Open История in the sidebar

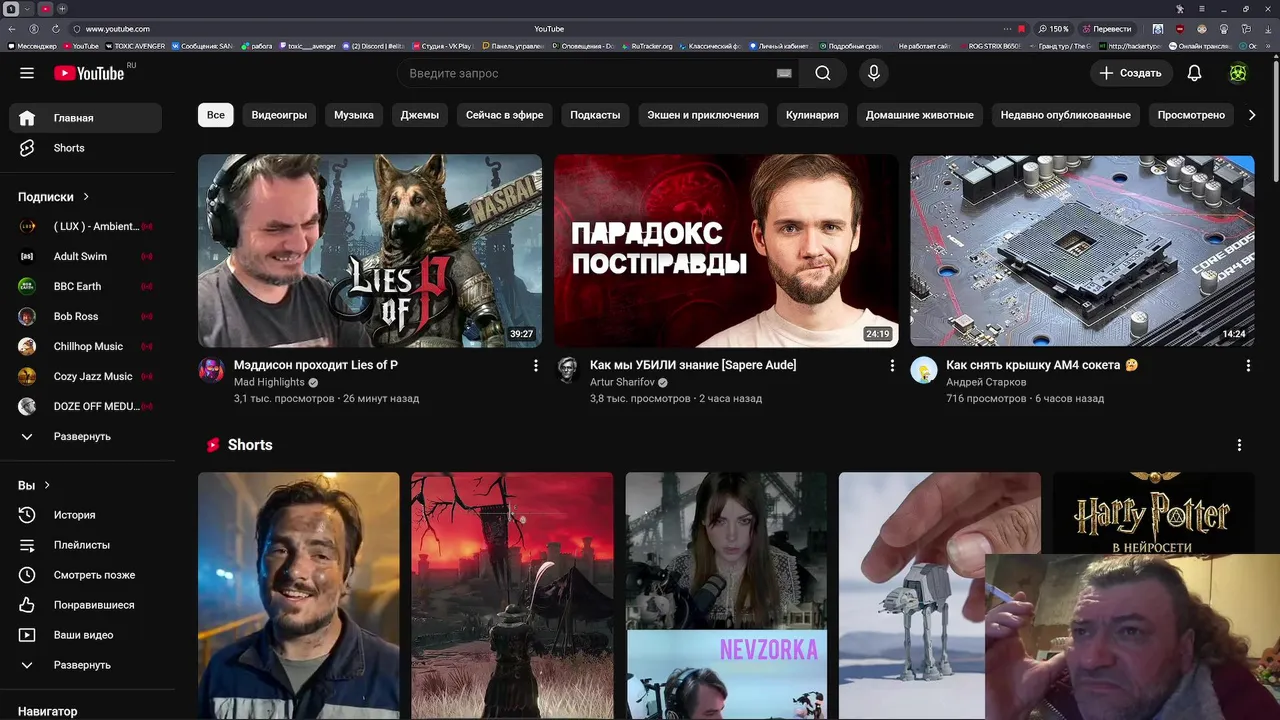[86, 515]
